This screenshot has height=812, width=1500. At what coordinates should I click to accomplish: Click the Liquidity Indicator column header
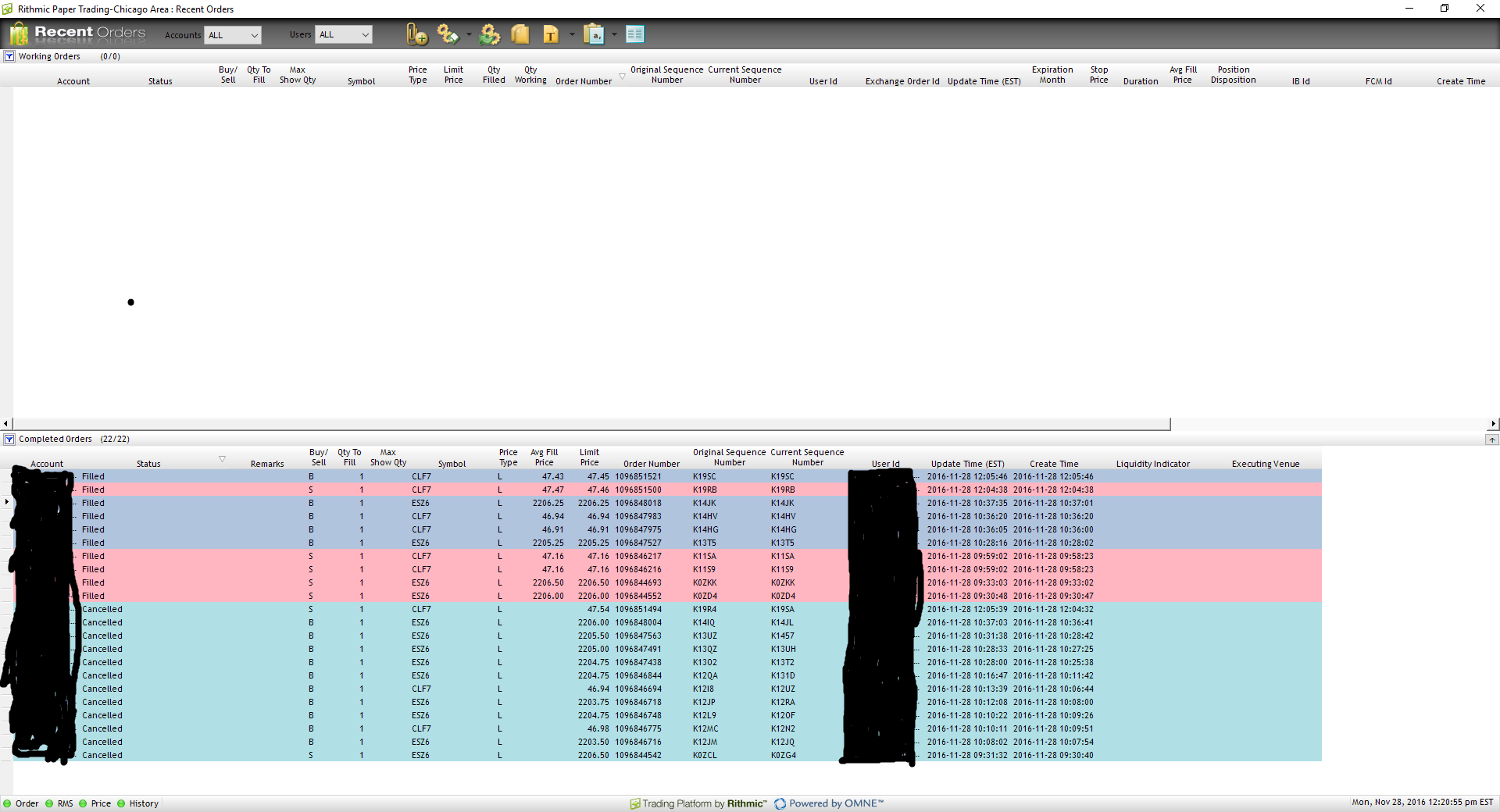click(x=1153, y=464)
